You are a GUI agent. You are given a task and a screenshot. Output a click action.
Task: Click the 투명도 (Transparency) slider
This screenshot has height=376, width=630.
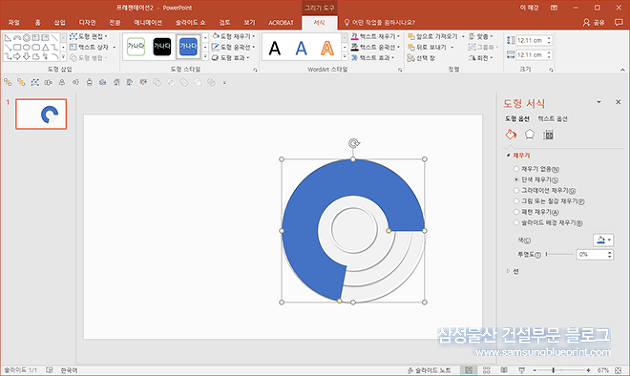(x=560, y=254)
